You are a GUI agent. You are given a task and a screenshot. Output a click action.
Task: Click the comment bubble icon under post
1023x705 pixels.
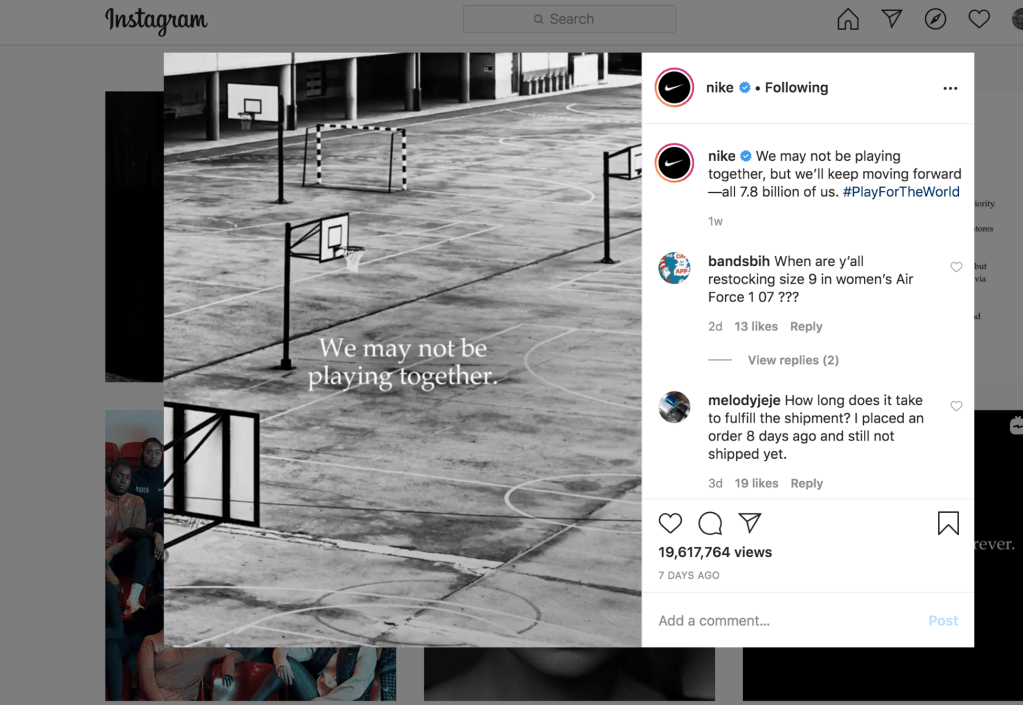pyautogui.click(x=710, y=523)
